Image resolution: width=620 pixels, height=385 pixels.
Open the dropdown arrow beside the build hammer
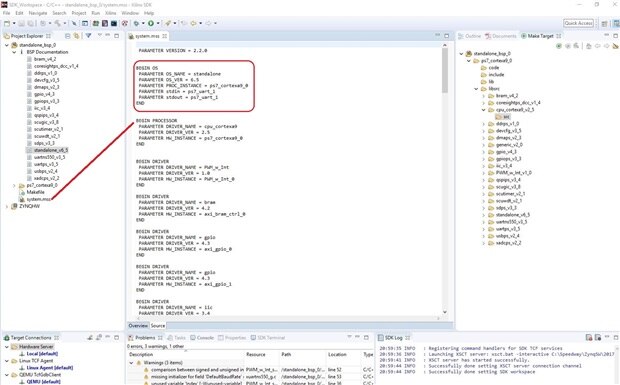[65, 23]
